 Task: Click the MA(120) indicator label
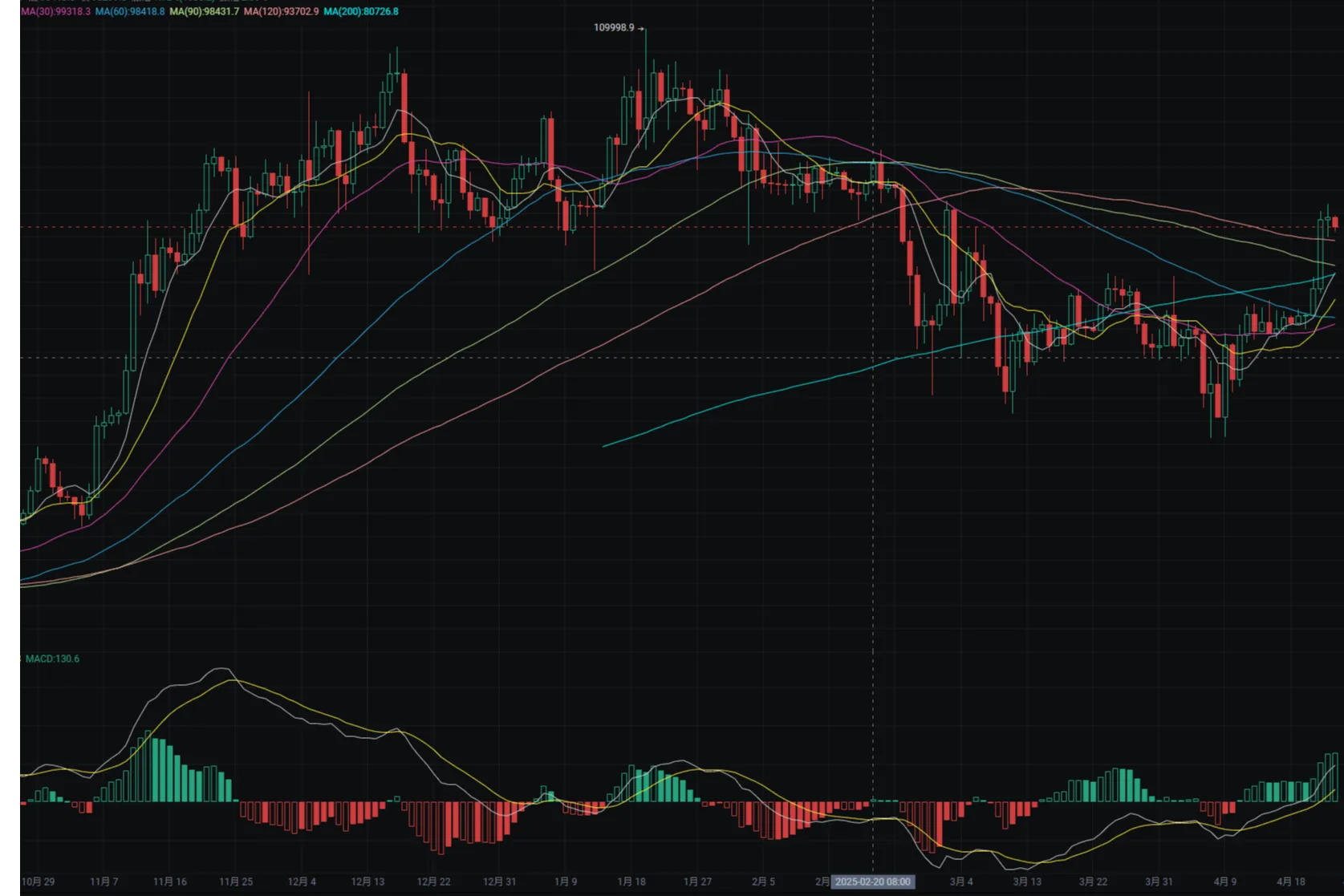tap(281, 12)
